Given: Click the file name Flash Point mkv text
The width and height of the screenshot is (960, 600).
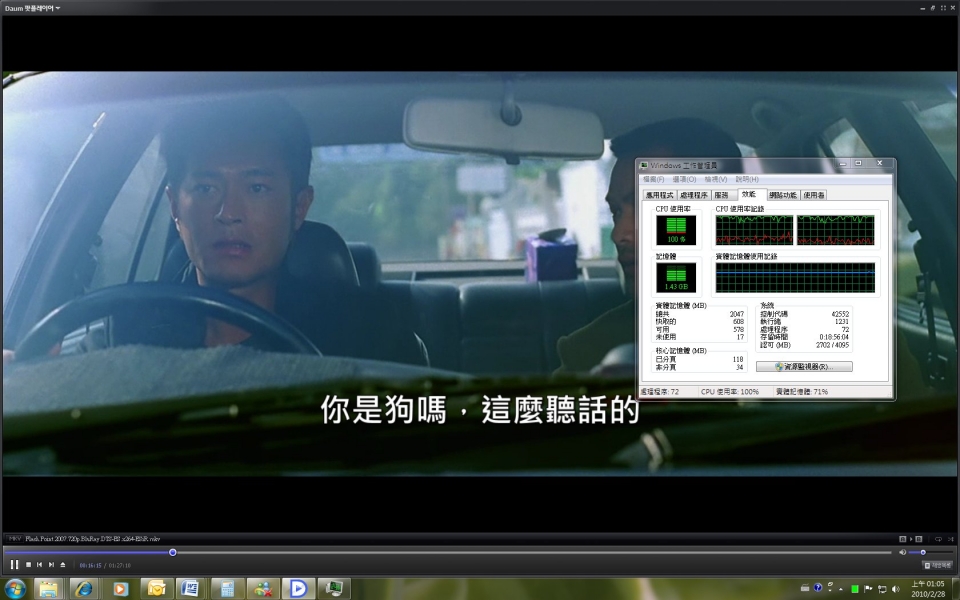Looking at the screenshot, I should pos(92,539).
